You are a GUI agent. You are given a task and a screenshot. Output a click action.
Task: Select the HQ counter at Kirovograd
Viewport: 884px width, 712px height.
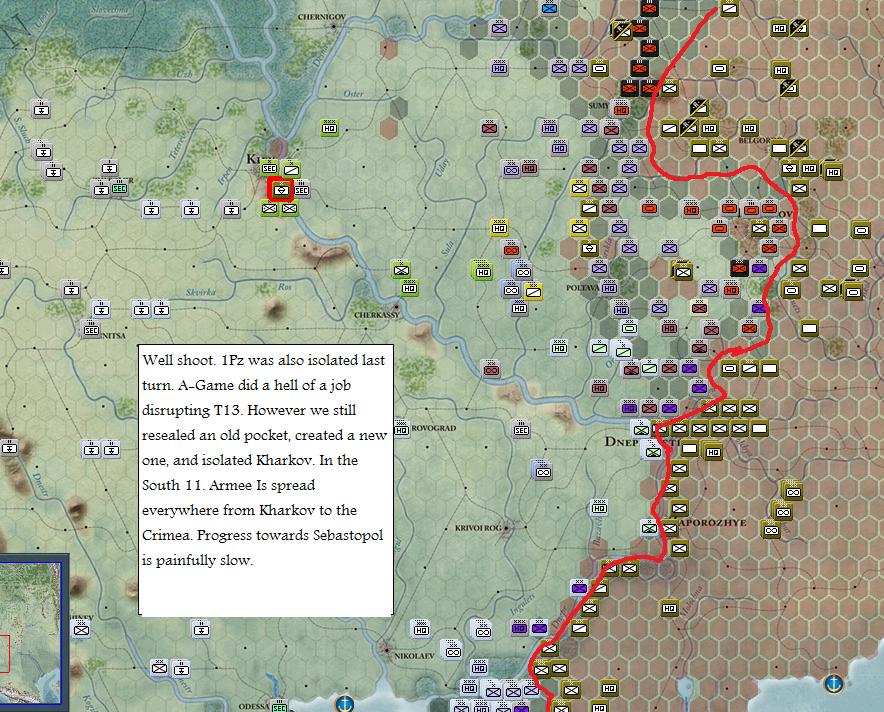point(401,430)
